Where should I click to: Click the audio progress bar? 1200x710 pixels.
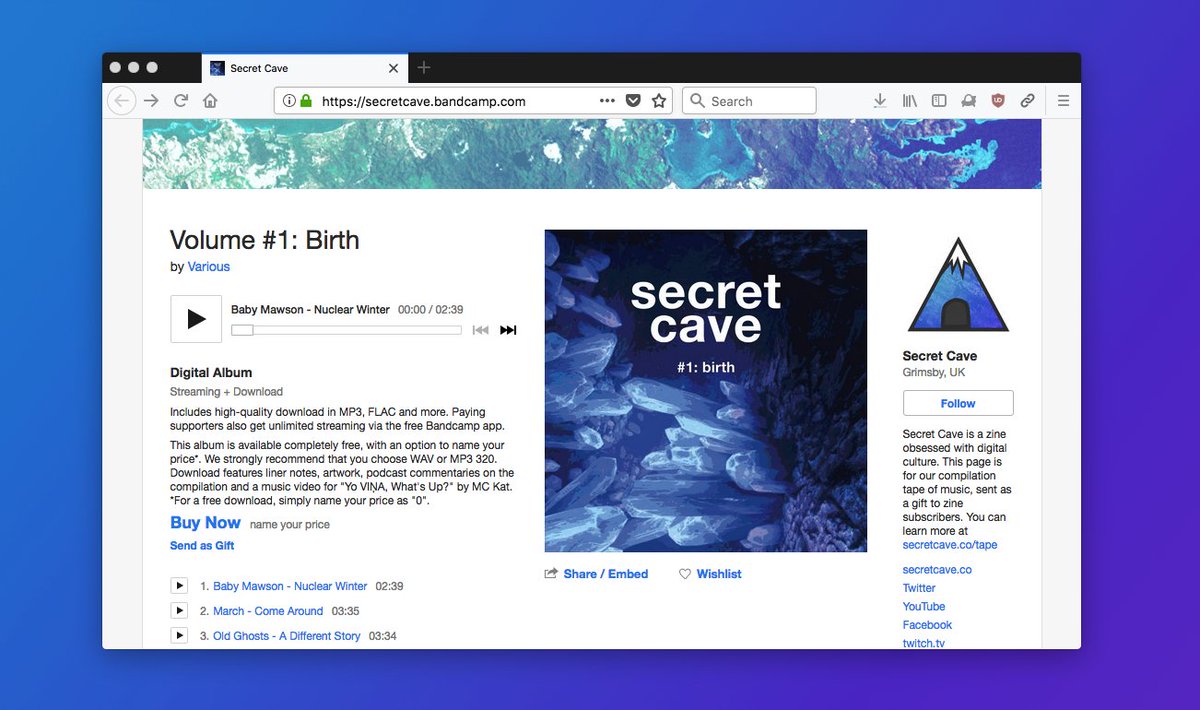pos(346,330)
